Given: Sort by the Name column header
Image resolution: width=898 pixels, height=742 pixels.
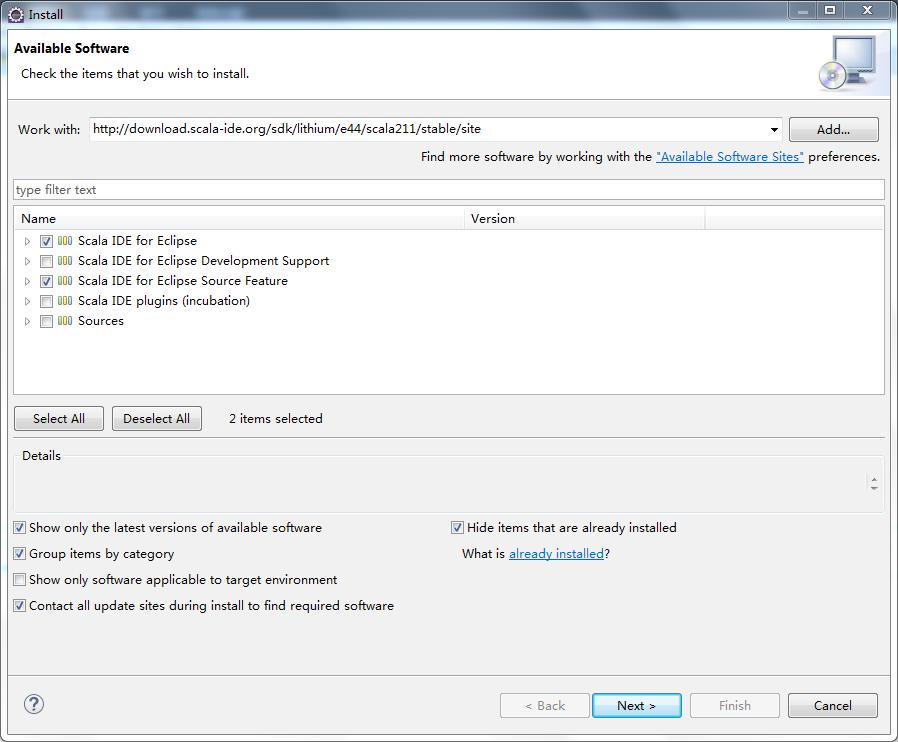Looking at the screenshot, I should coord(240,218).
